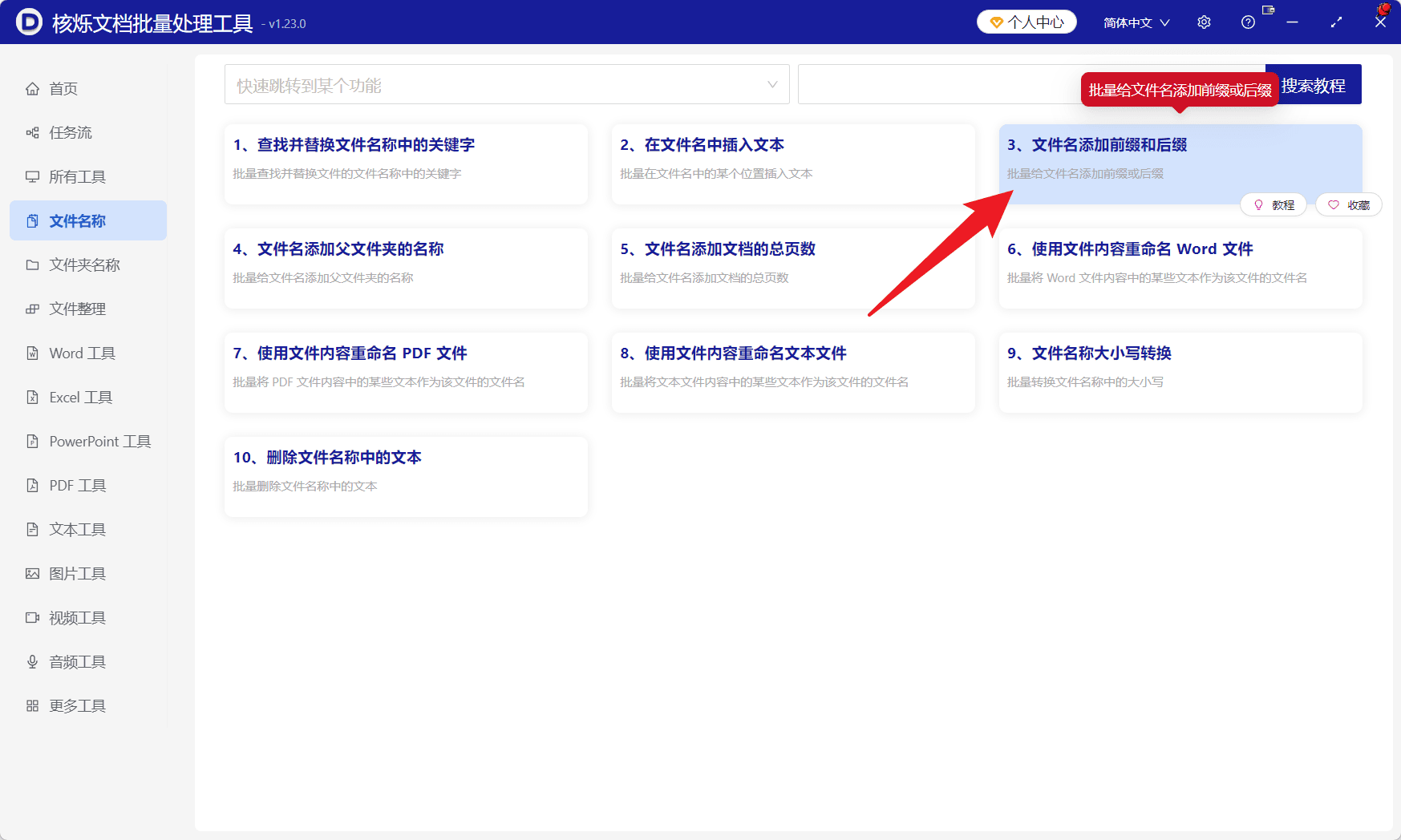The height and width of the screenshot is (840, 1401).
Task: Select PowerPoint 工具 text in sidebar
Action: pos(100,442)
